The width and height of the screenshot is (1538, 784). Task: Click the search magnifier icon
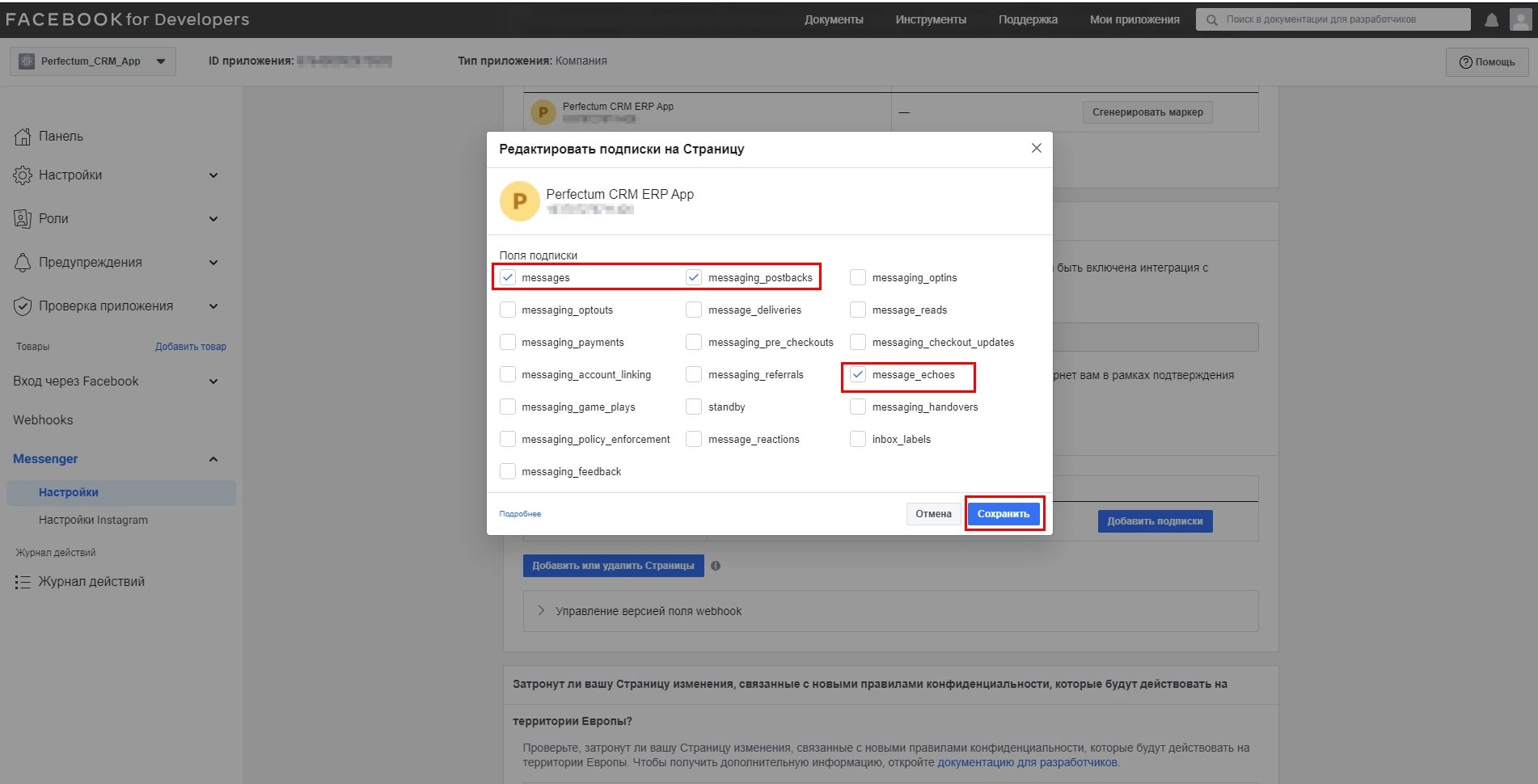point(1211,20)
